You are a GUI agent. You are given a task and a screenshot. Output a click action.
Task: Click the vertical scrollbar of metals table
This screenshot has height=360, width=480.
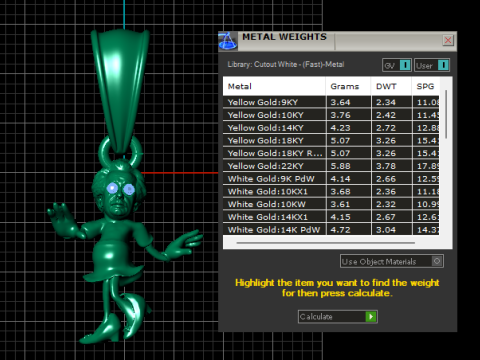coord(446,114)
